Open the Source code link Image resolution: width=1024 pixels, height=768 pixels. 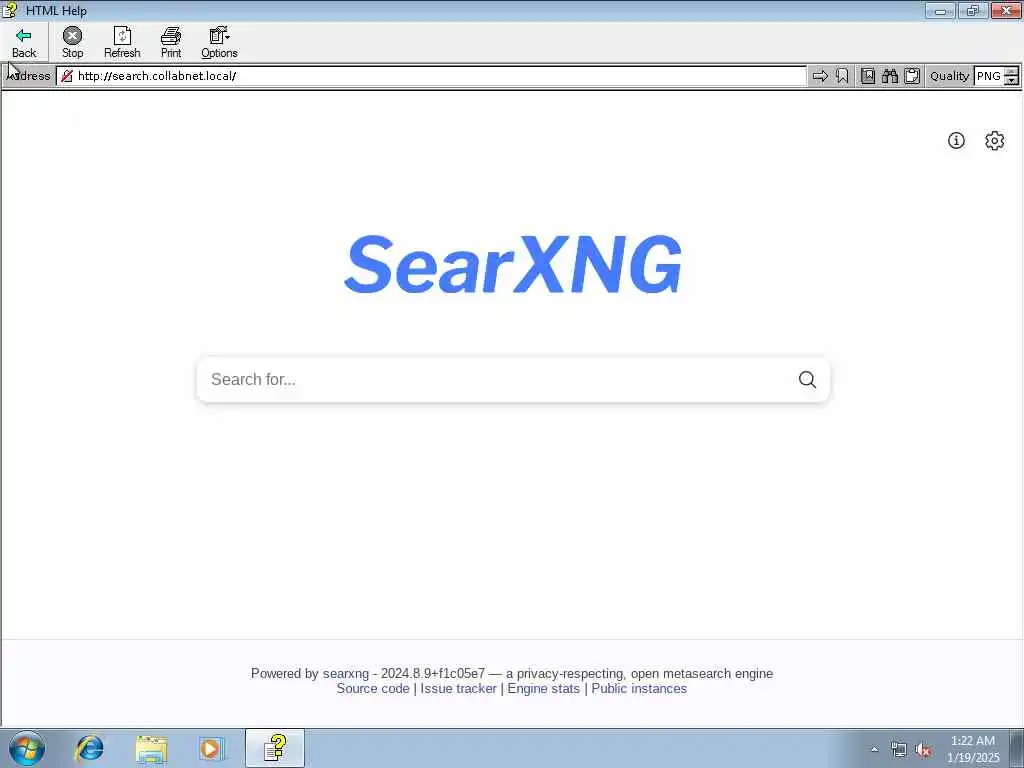(x=373, y=688)
